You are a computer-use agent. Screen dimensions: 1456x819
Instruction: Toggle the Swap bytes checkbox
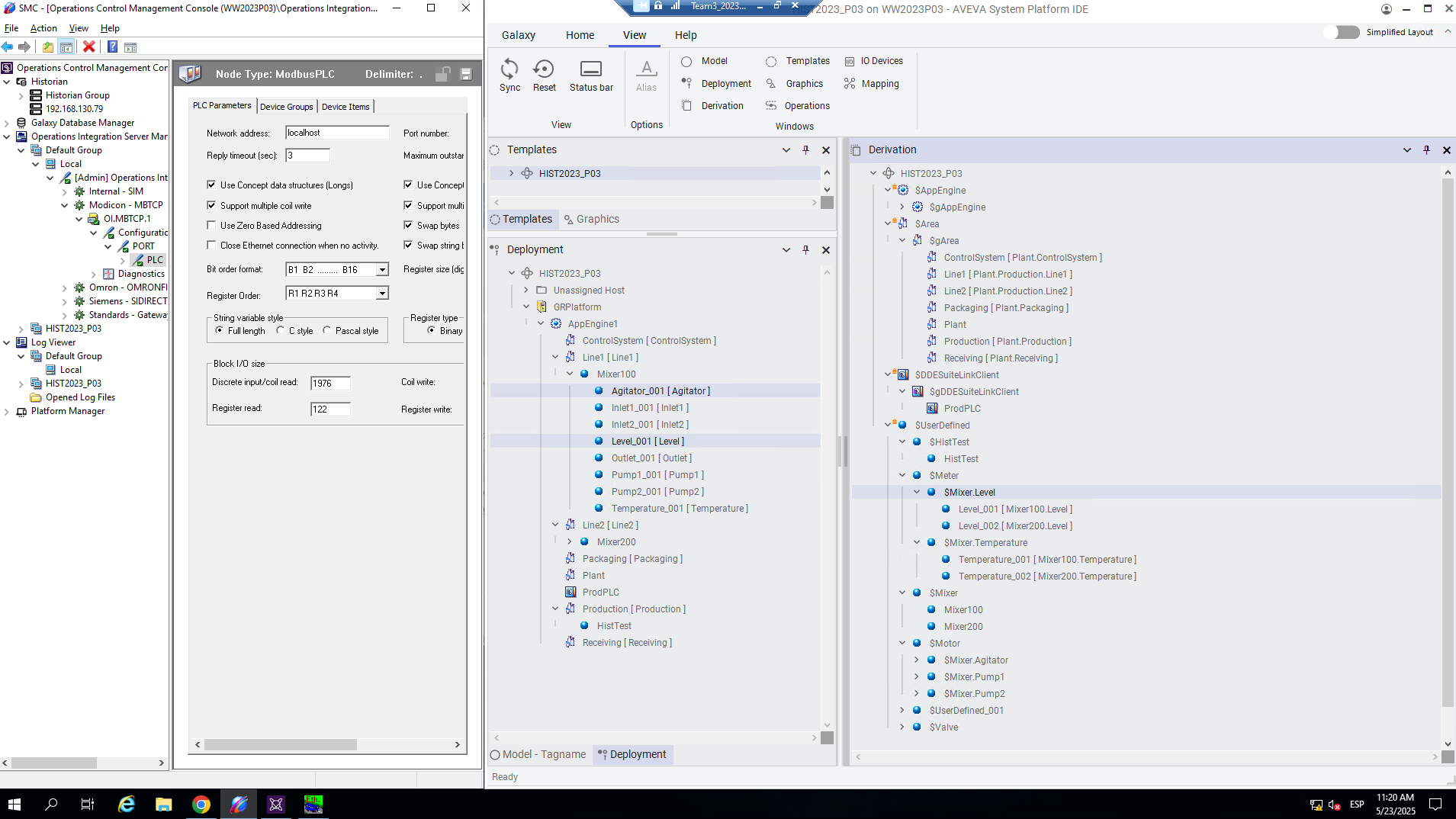point(408,225)
